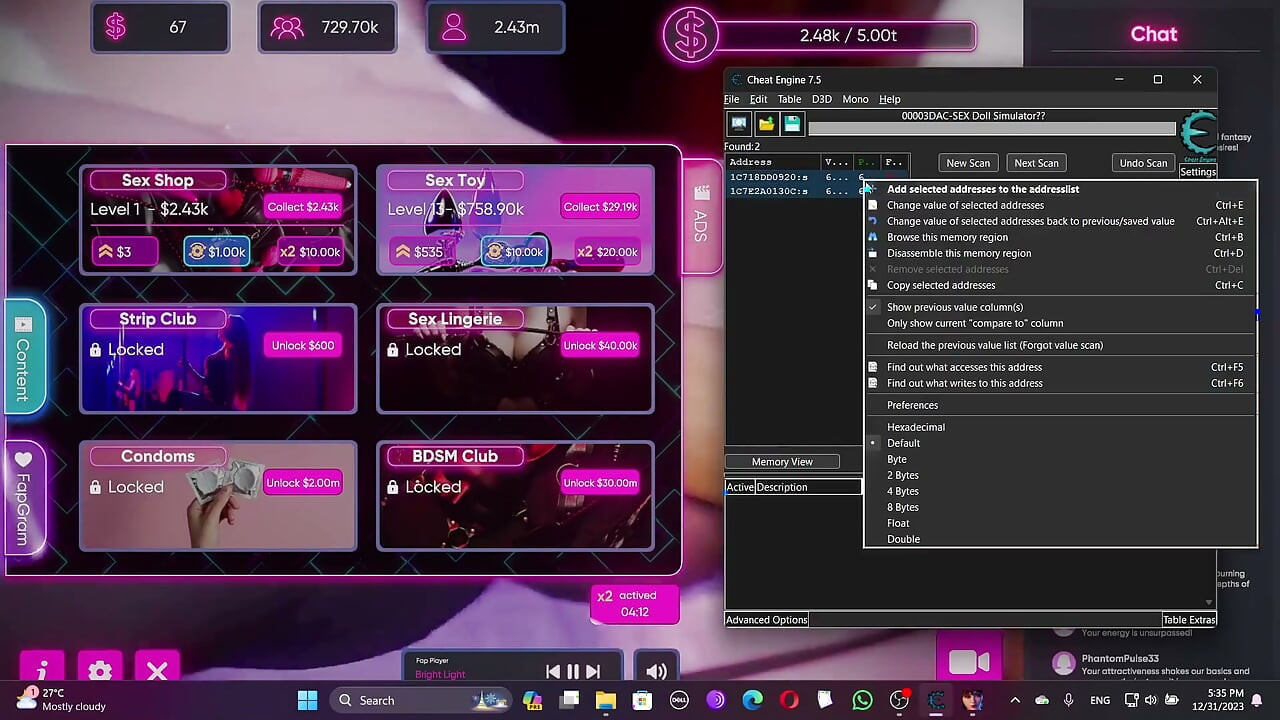The height and width of the screenshot is (720, 1280).
Task: Open the File menu in Cheat Engine
Action: tap(732, 99)
